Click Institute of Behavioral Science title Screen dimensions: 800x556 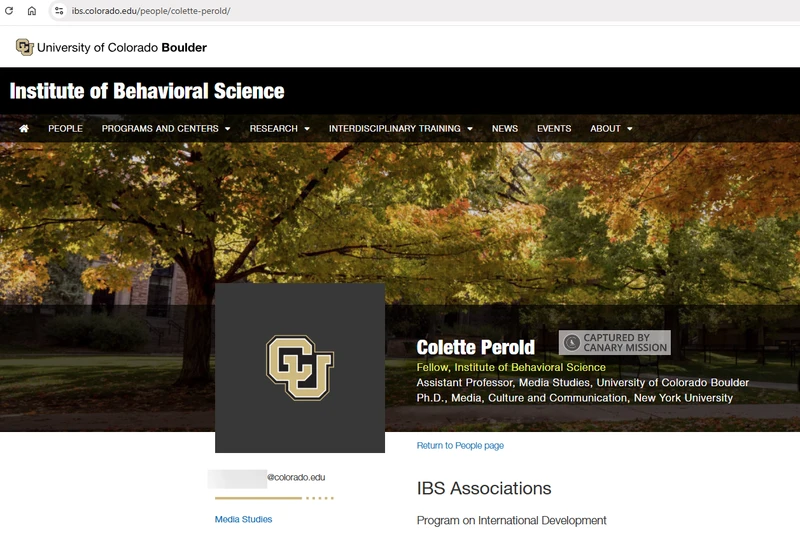[x=147, y=91]
